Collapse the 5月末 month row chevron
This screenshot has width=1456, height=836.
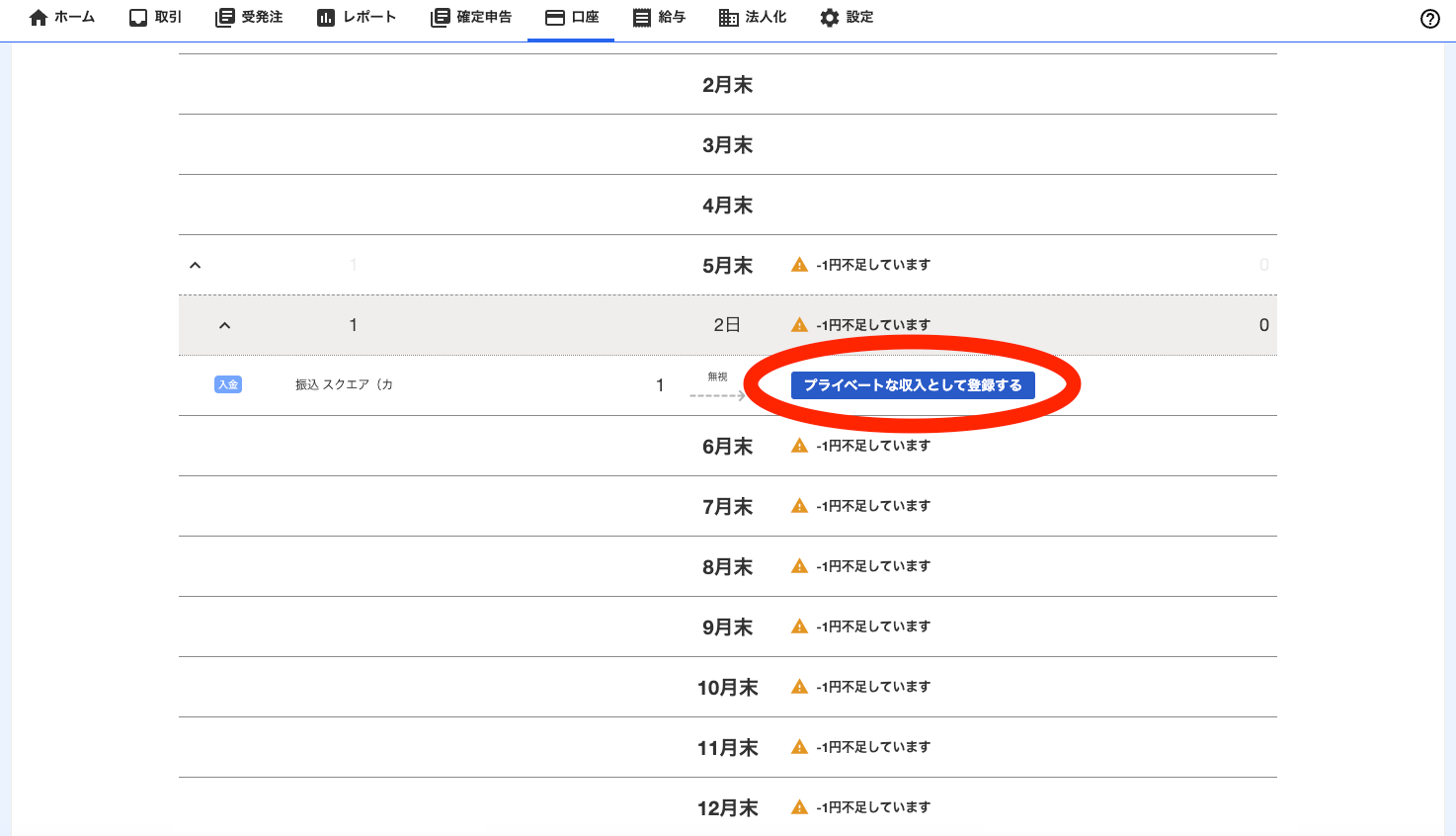(x=196, y=265)
